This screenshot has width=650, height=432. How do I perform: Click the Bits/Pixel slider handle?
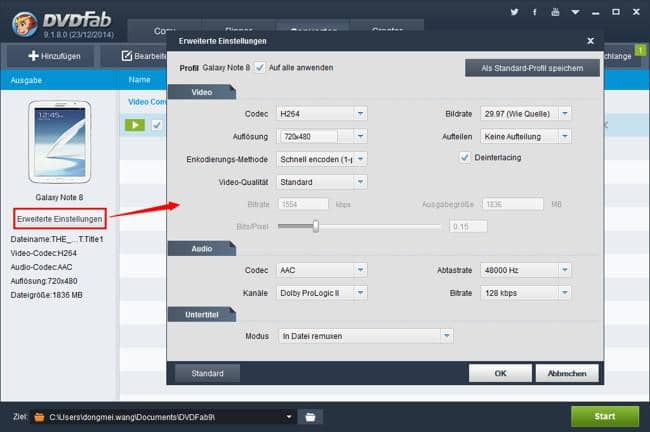click(316, 226)
